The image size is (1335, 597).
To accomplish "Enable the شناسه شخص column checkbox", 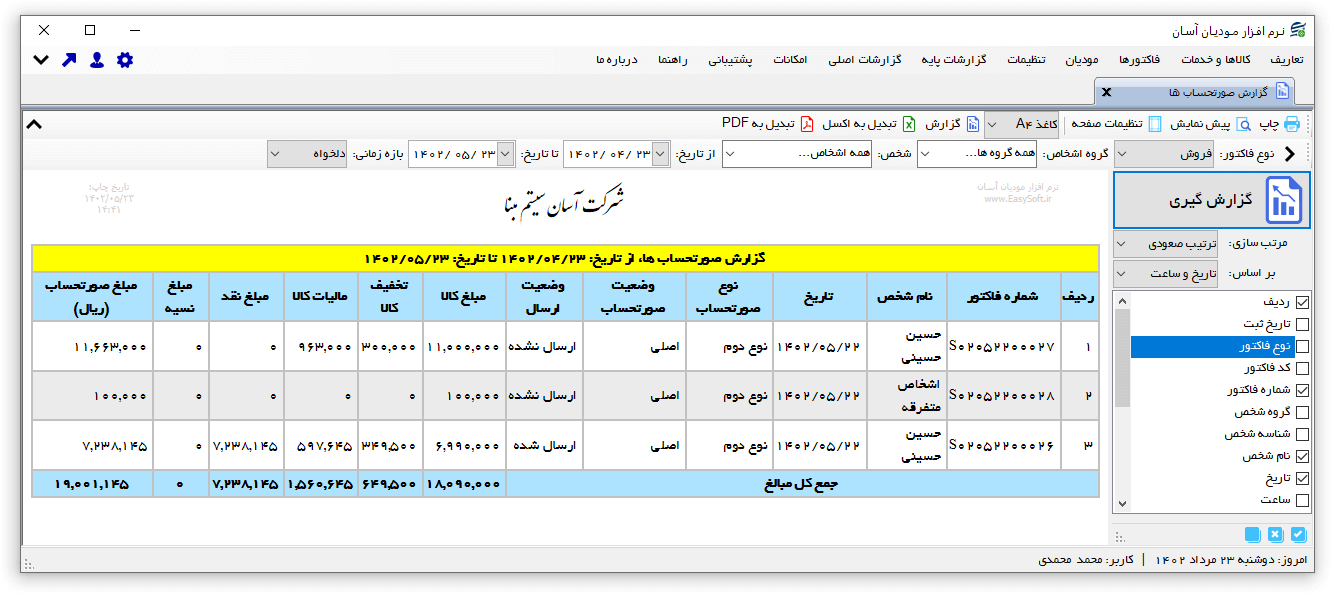I will (x=1302, y=434).
